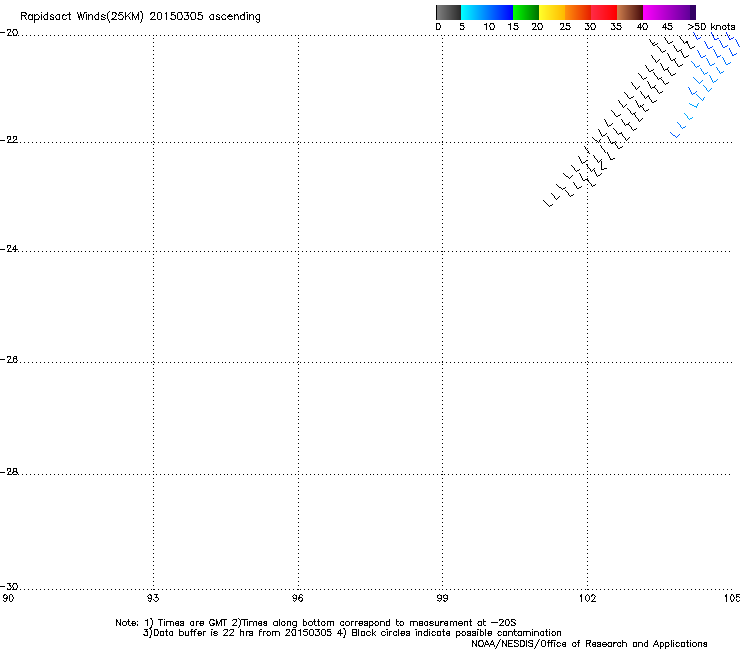Click the 'Data buffer is 22 hrs' note line

coord(352,633)
